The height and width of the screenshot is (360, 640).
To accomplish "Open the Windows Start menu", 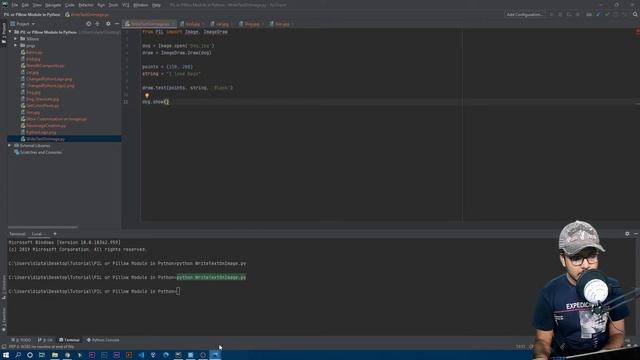I will [x=6, y=355].
